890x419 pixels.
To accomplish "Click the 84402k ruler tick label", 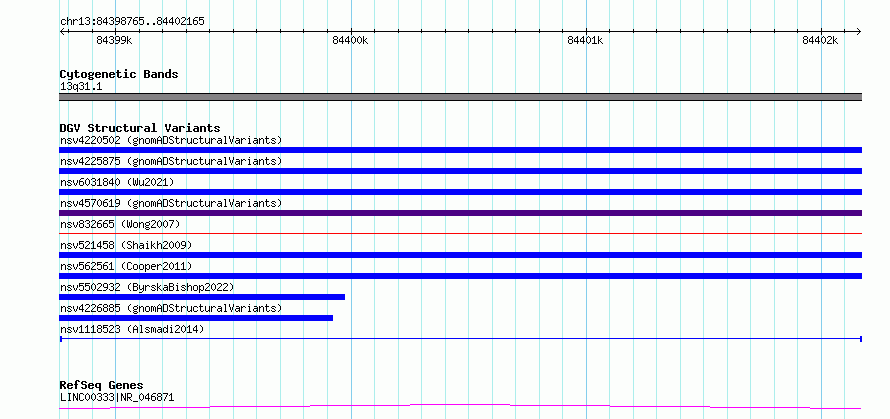I will pyautogui.click(x=820, y=40).
